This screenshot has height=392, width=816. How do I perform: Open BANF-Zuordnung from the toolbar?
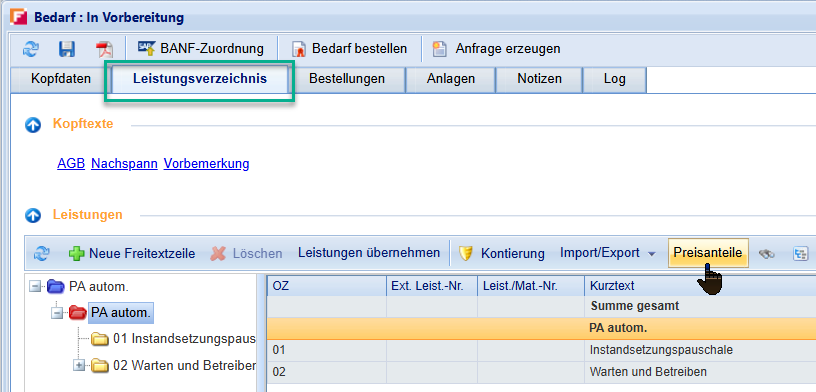point(200,49)
